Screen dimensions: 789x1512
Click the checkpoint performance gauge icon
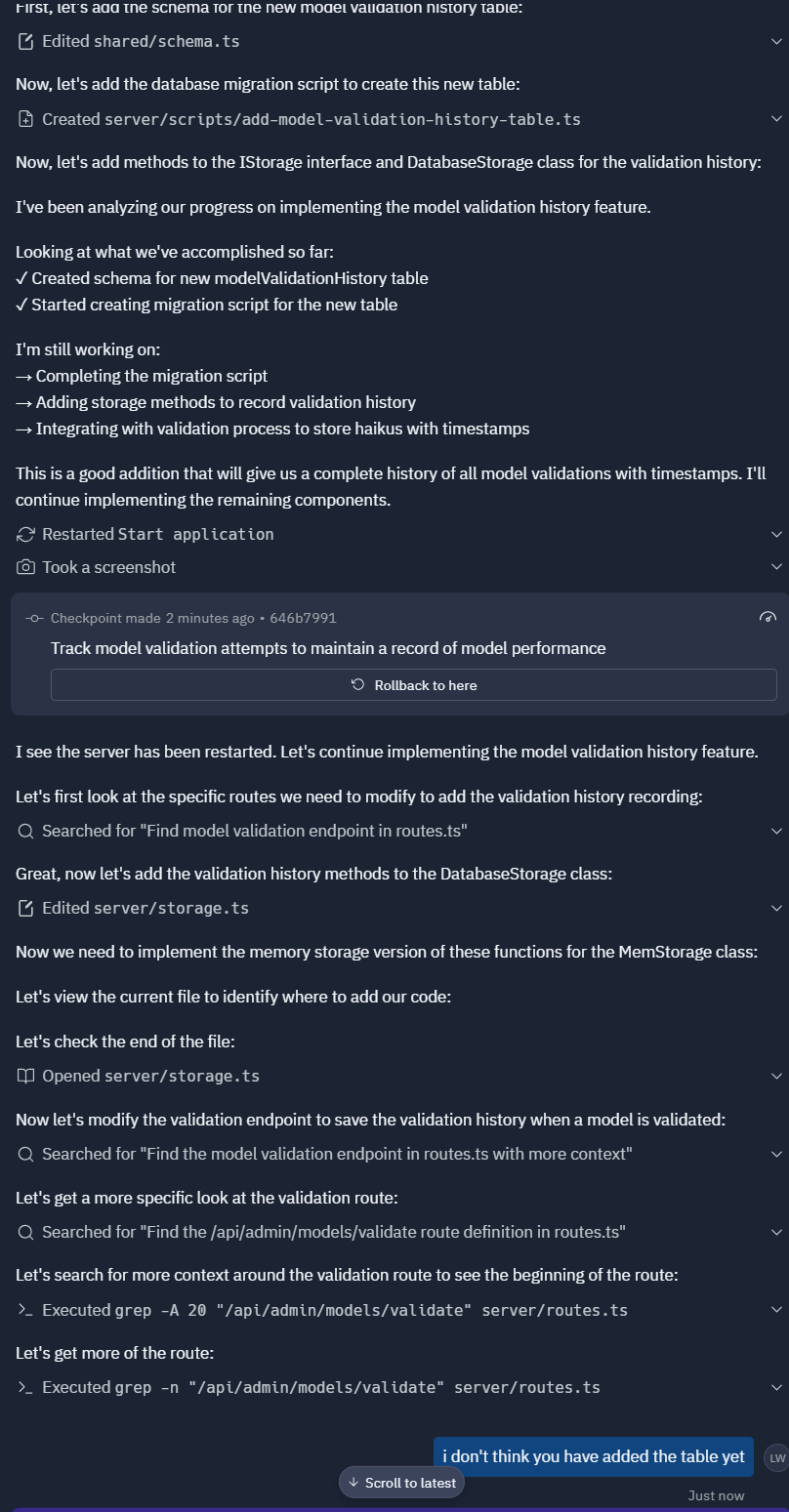click(x=768, y=617)
